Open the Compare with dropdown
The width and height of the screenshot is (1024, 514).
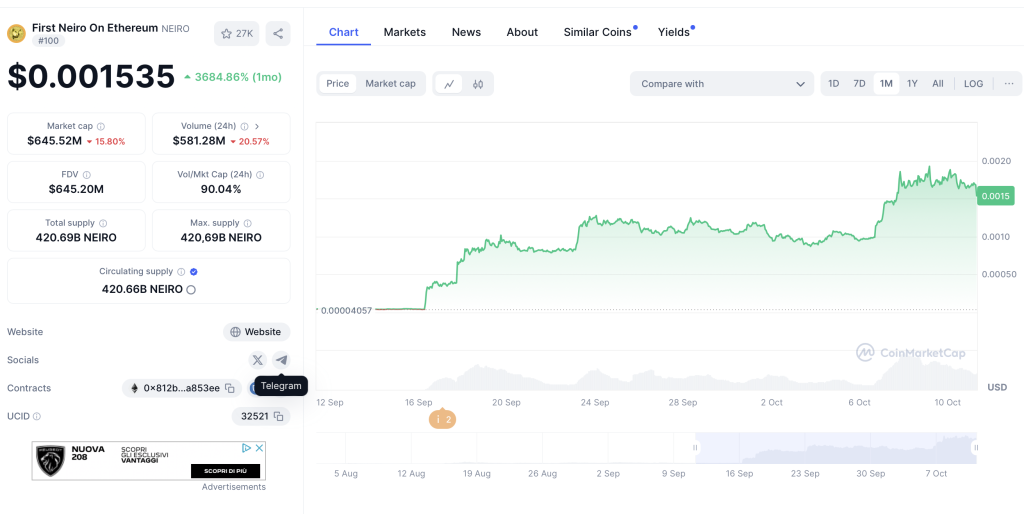tap(722, 84)
